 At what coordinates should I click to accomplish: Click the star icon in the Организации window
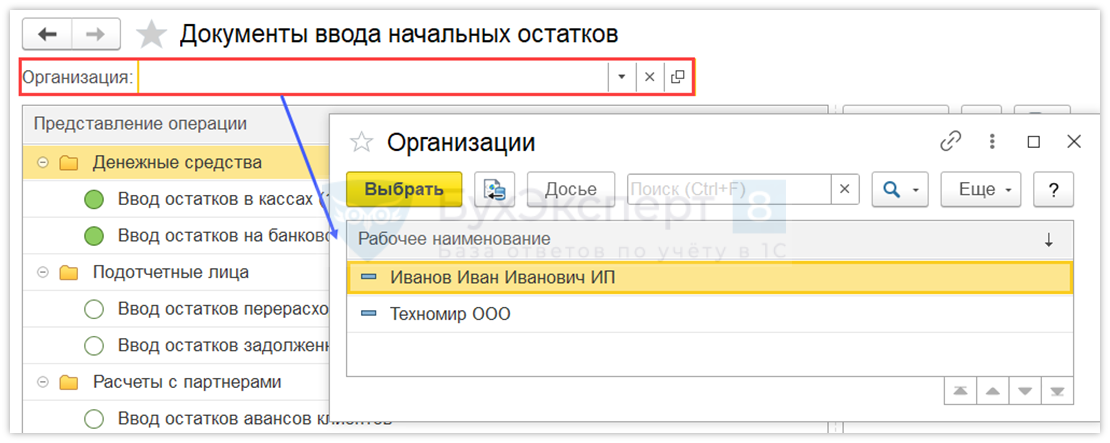pyautogui.click(x=362, y=142)
